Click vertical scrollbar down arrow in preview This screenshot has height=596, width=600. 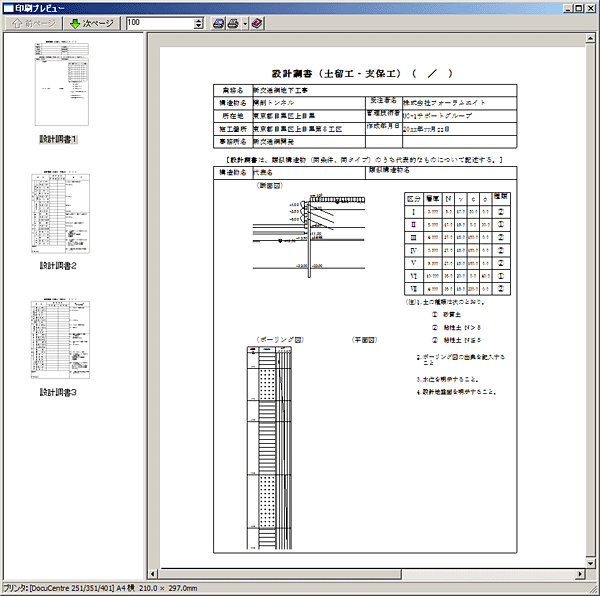coord(590,563)
